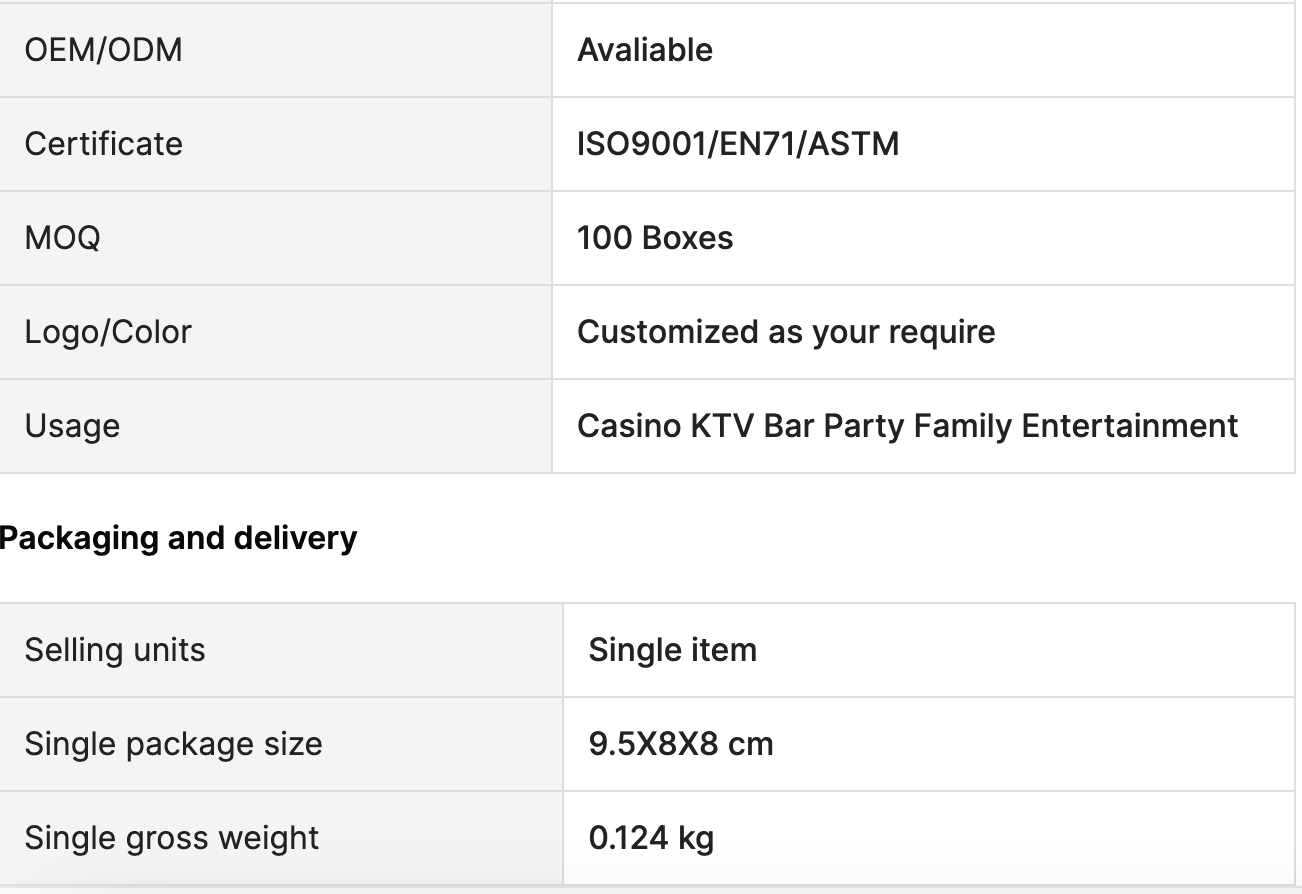
Task: Click the OEM/ODM label cell
Action: coord(104,50)
